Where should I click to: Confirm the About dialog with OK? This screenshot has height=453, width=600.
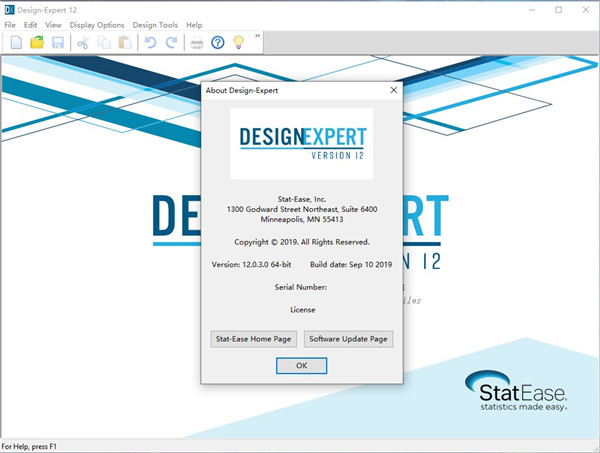coord(301,366)
